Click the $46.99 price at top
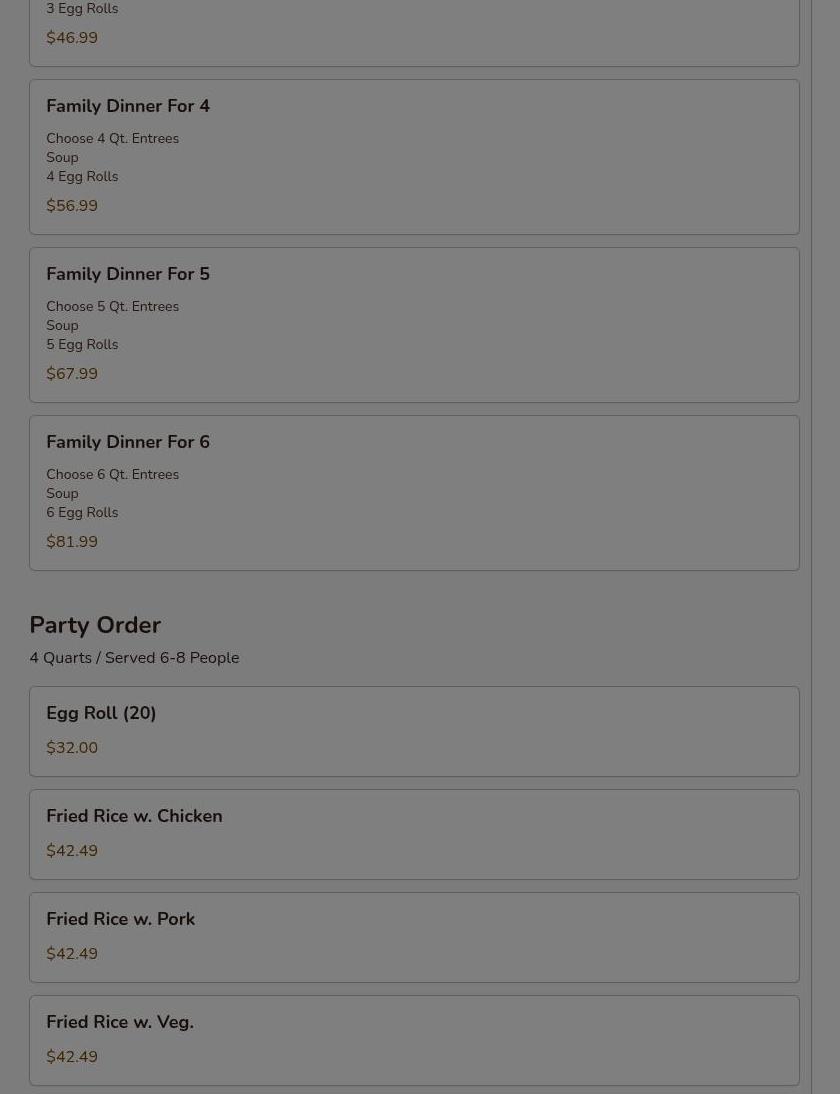840x1094 pixels. point(72,38)
